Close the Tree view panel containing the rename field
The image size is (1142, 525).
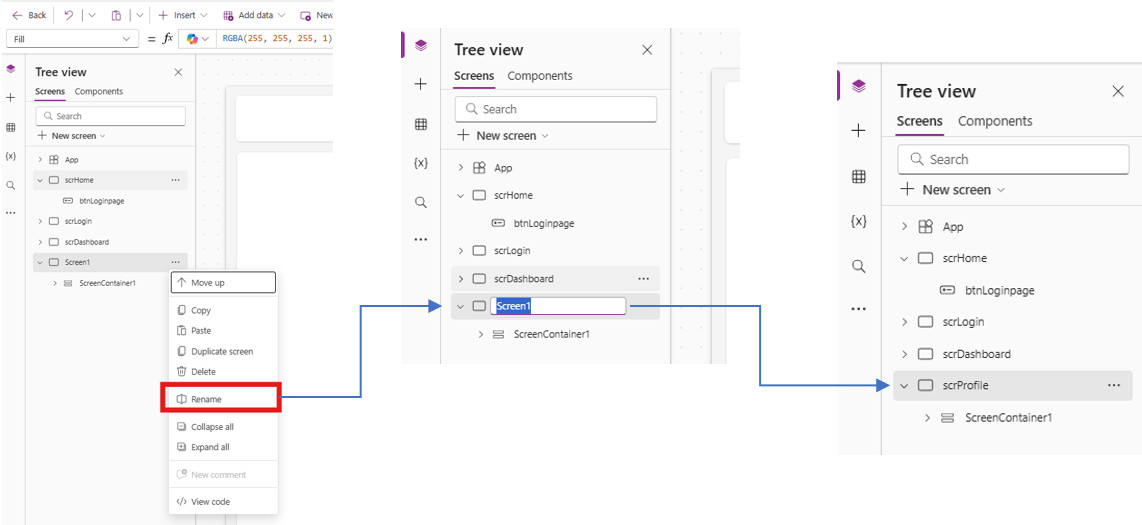[647, 50]
